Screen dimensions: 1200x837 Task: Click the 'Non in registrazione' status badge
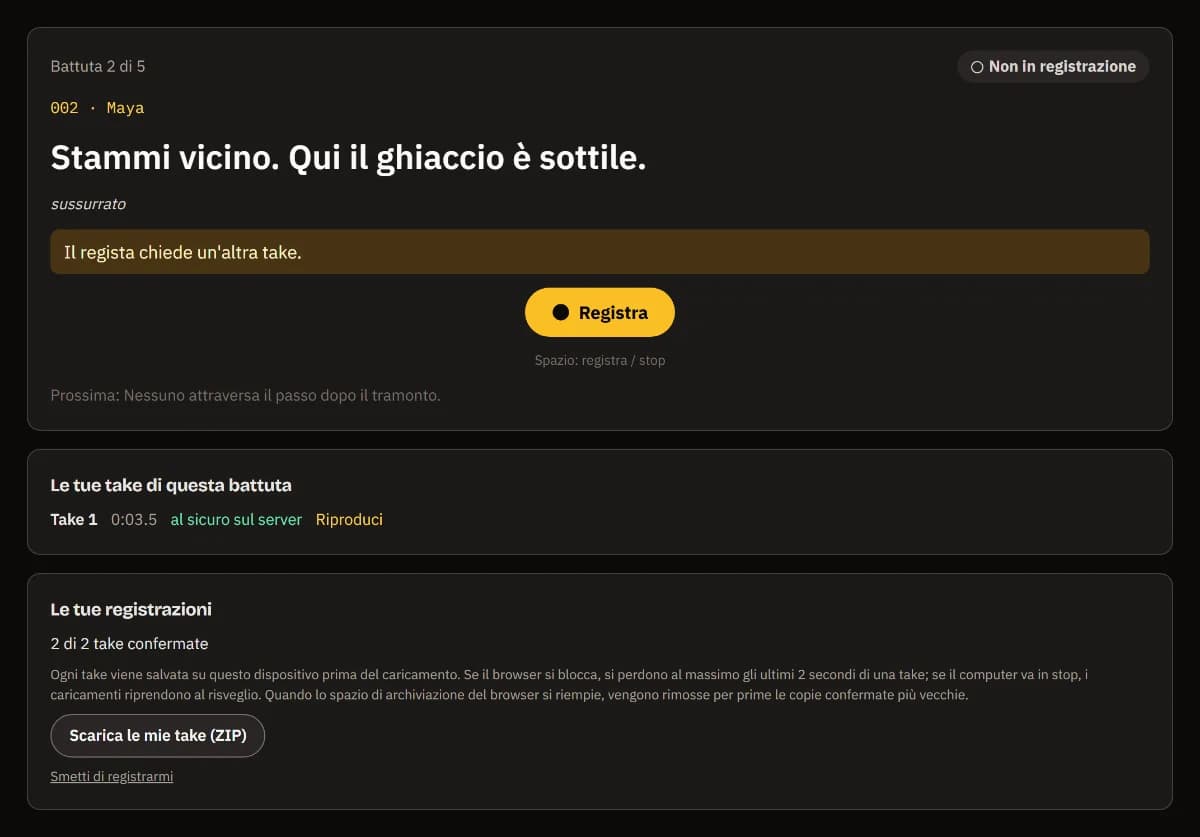(x=1053, y=67)
